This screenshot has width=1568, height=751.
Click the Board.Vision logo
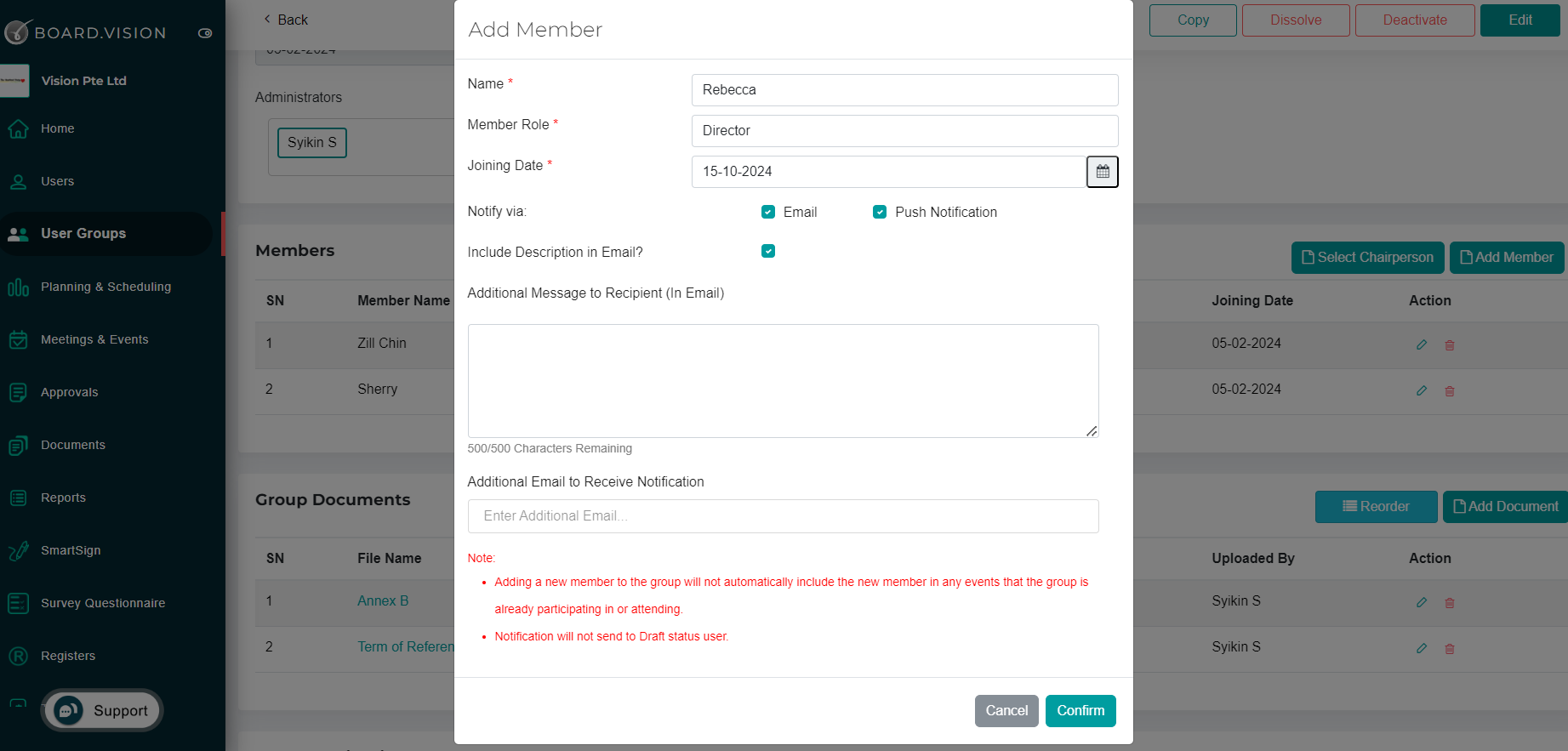(85, 32)
